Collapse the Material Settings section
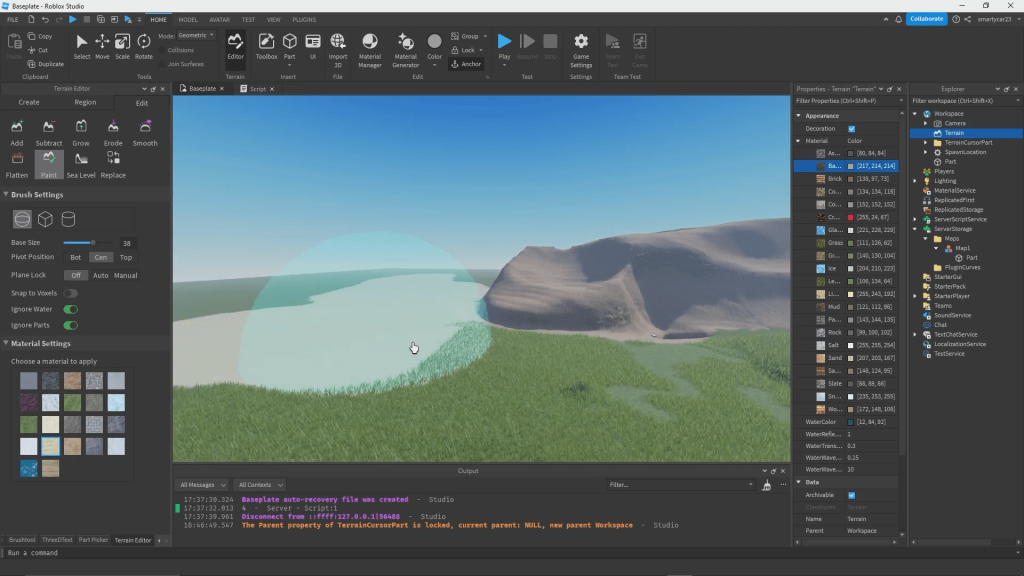The width and height of the screenshot is (1024, 576). point(6,343)
